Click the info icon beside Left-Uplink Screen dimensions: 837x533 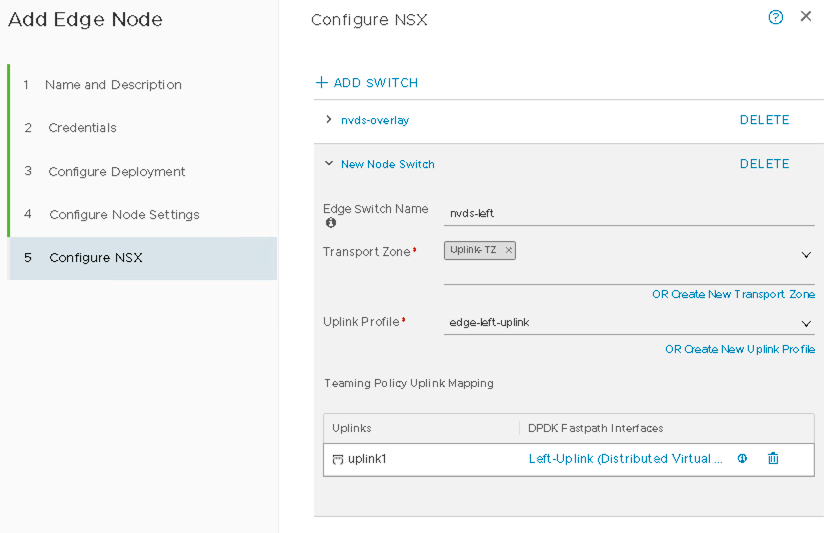click(742, 459)
